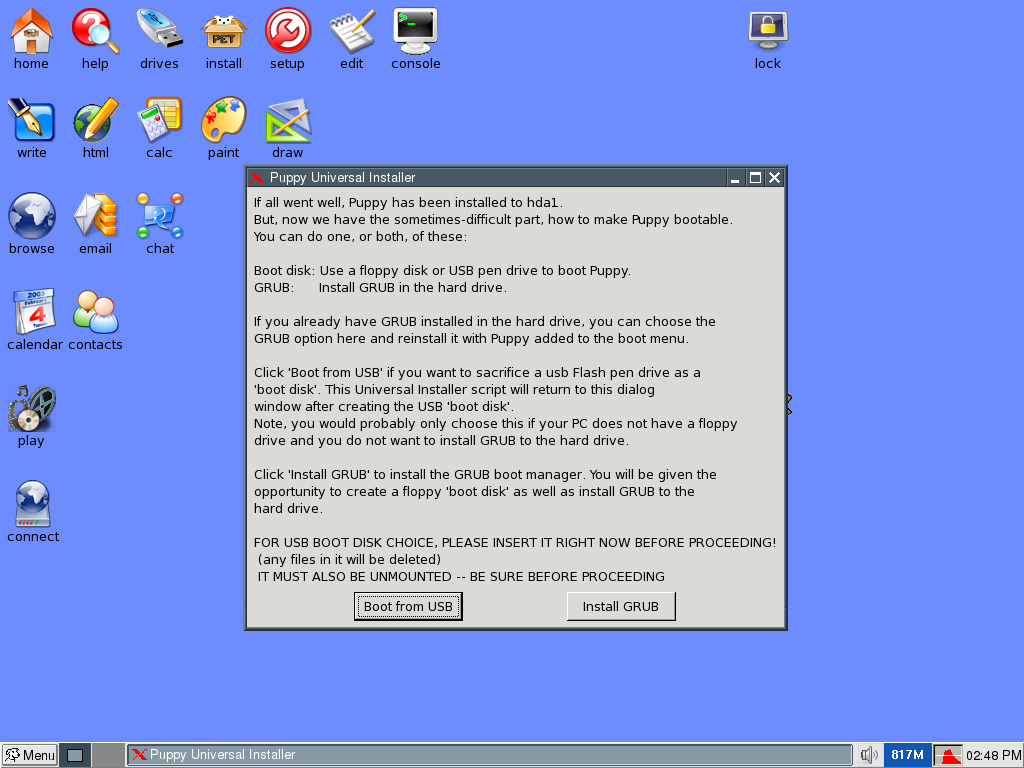The height and width of the screenshot is (768, 1024).
Task: Click the 'You can do one, or both, of these:' line
Action: [x=360, y=236]
